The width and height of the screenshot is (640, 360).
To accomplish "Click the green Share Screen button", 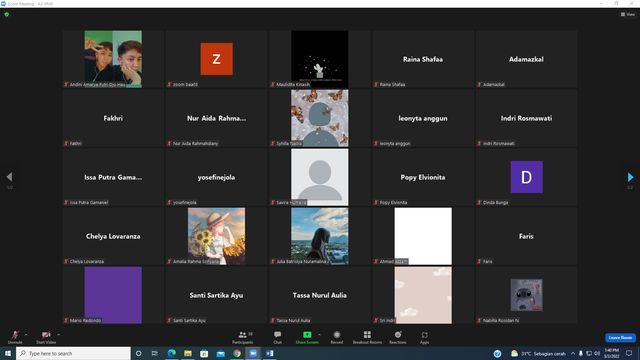I will coord(307,337).
